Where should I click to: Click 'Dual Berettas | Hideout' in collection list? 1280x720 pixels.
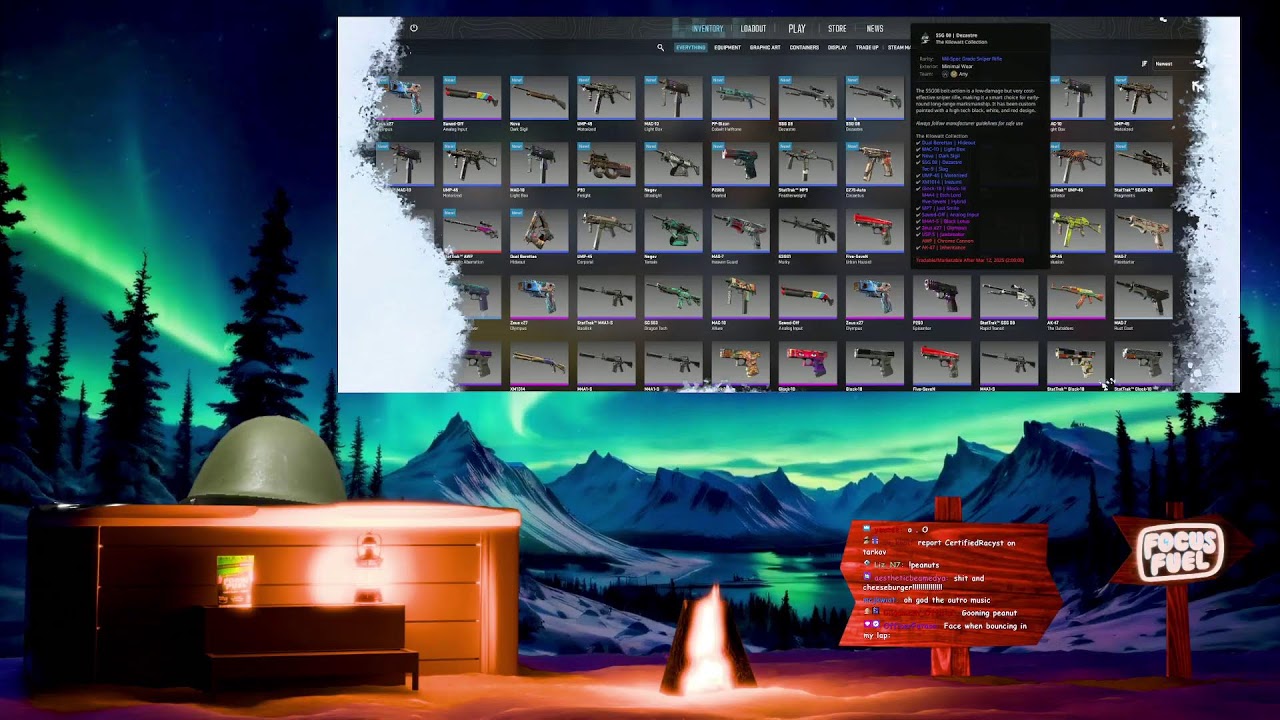(x=948, y=143)
